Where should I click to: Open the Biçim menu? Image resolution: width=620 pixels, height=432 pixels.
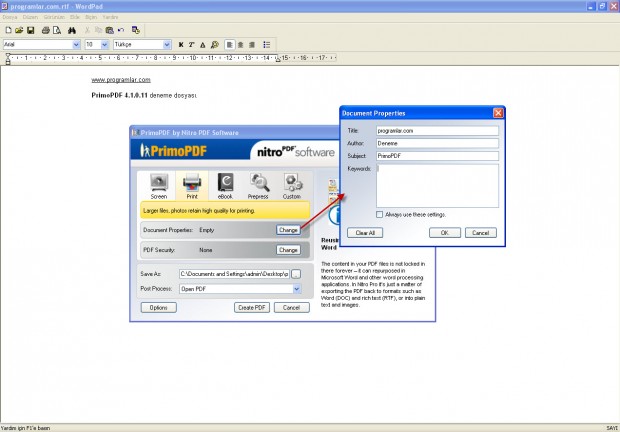coord(91,17)
